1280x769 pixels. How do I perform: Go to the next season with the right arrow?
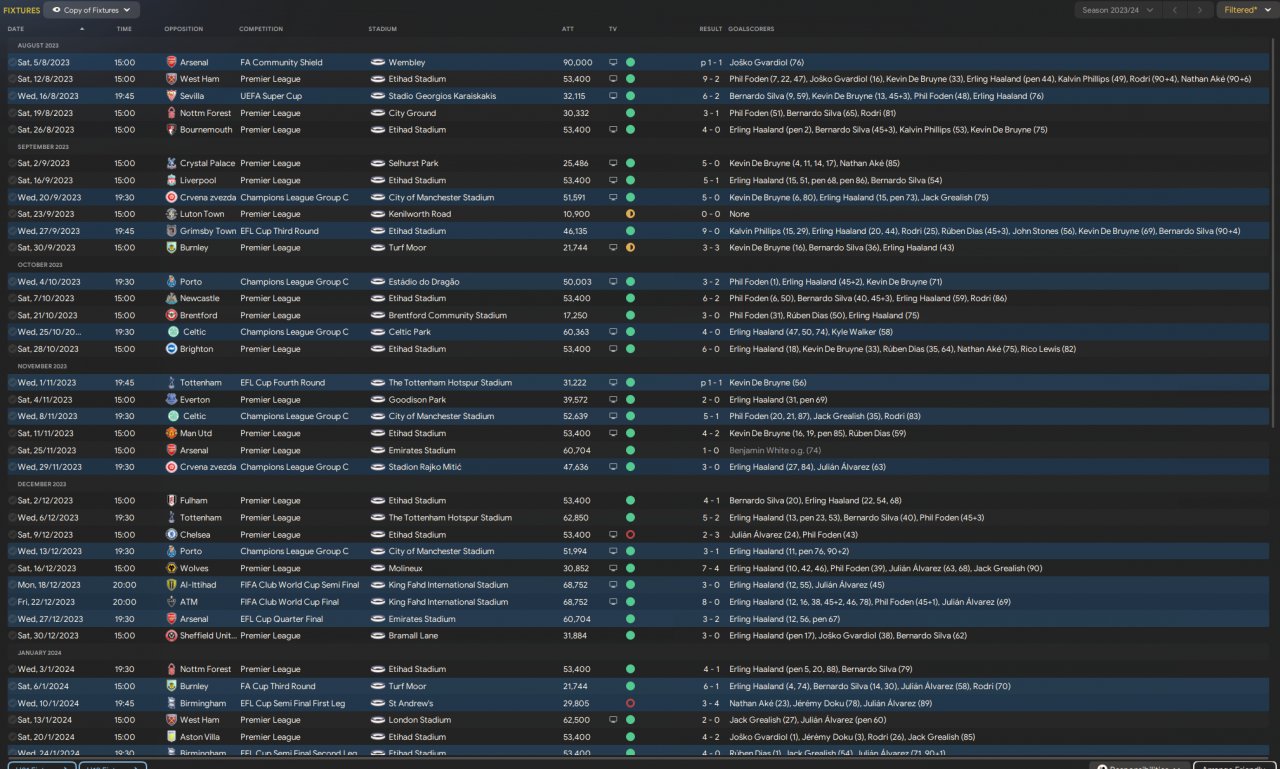[1200, 10]
